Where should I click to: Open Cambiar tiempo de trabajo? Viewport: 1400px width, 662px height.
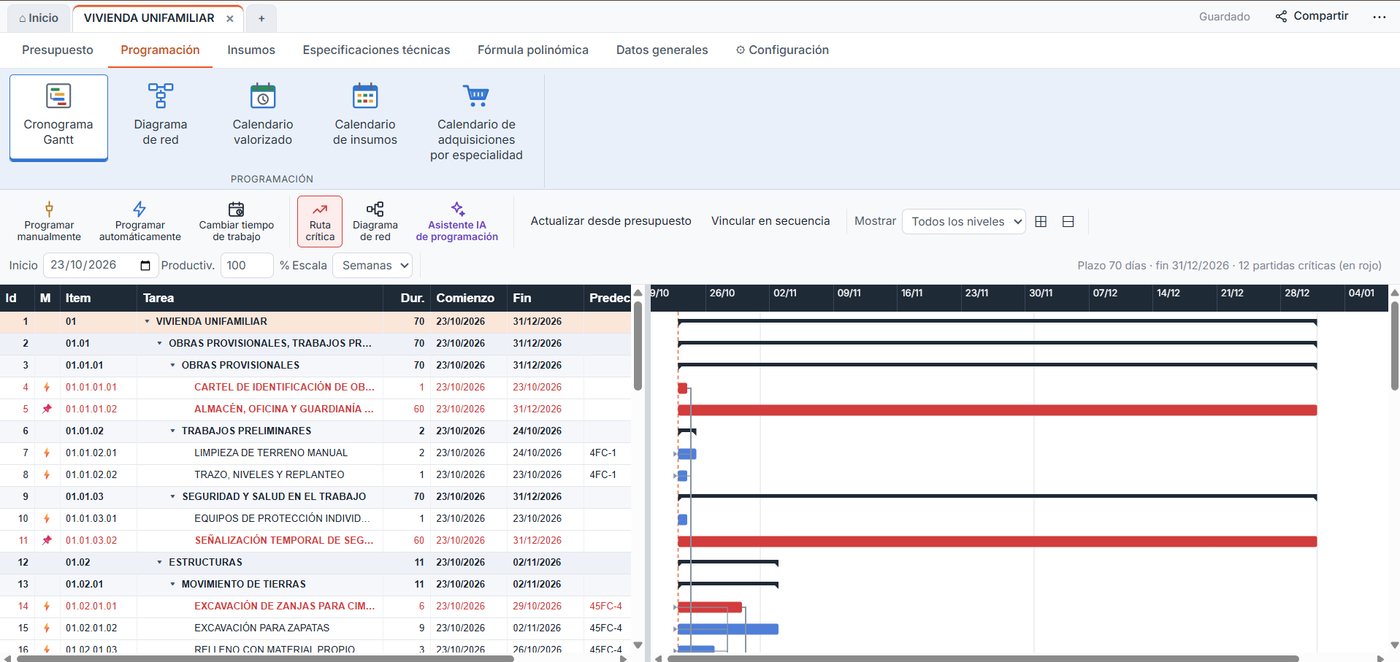pos(236,221)
